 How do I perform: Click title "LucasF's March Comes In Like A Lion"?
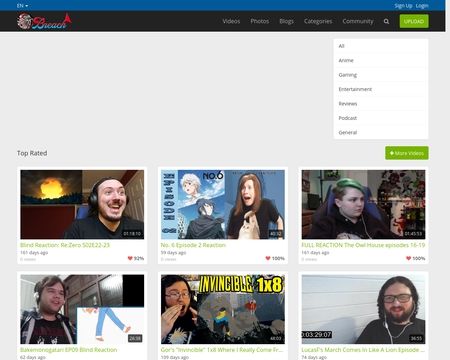[x=363, y=350]
